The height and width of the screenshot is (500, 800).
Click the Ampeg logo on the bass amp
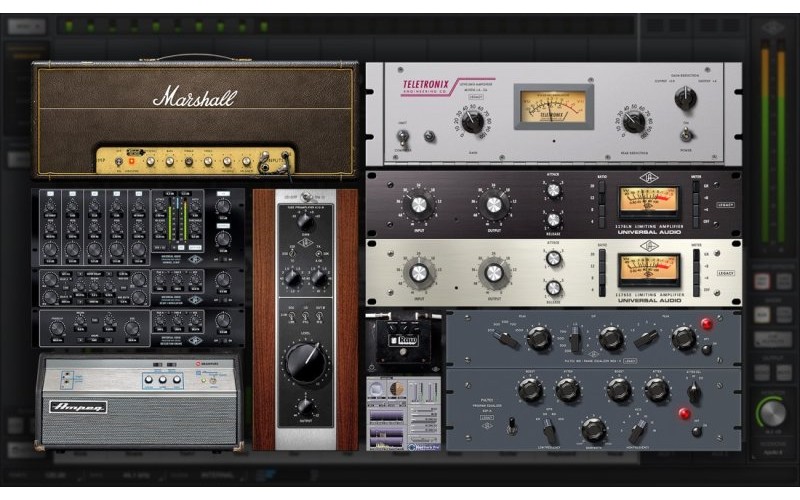pyautogui.click(x=78, y=407)
